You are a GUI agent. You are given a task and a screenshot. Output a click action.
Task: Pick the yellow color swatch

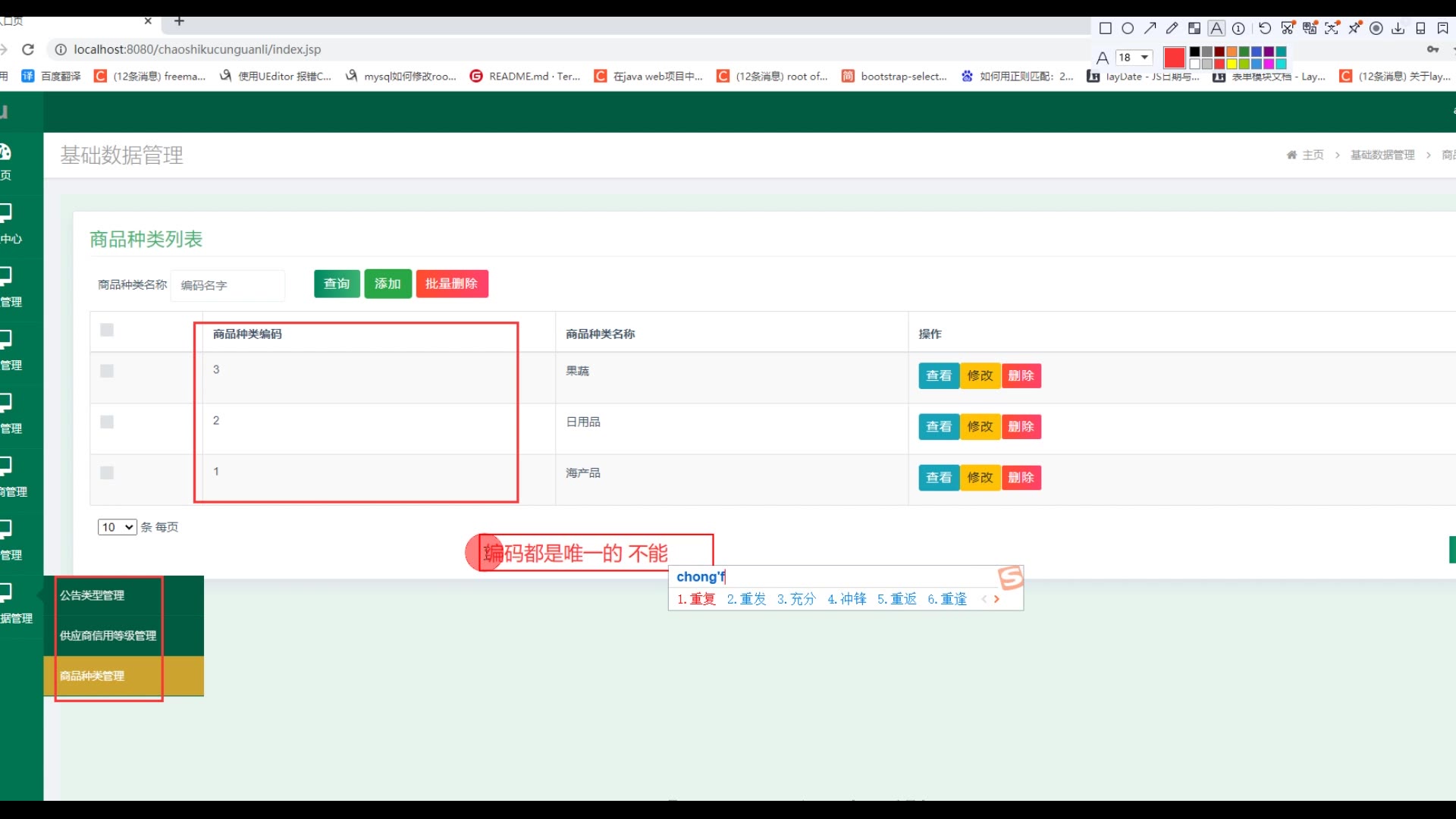coord(1232,64)
